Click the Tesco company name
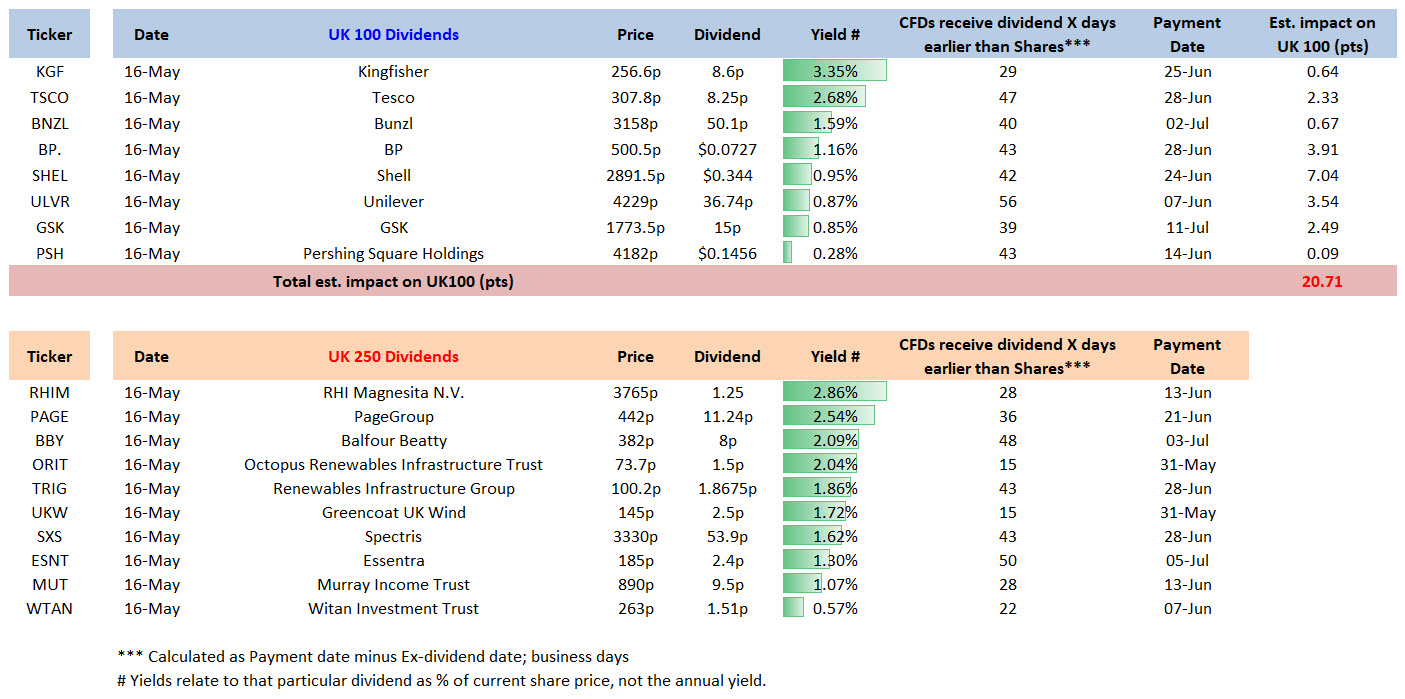 (393, 98)
